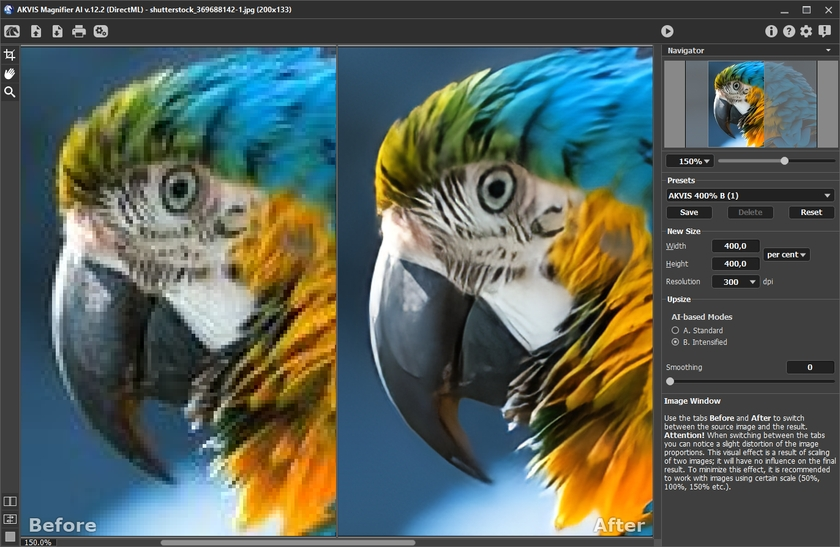Click the Save preset button
Viewport: 840px width, 547px height.
pyautogui.click(x=689, y=212)
